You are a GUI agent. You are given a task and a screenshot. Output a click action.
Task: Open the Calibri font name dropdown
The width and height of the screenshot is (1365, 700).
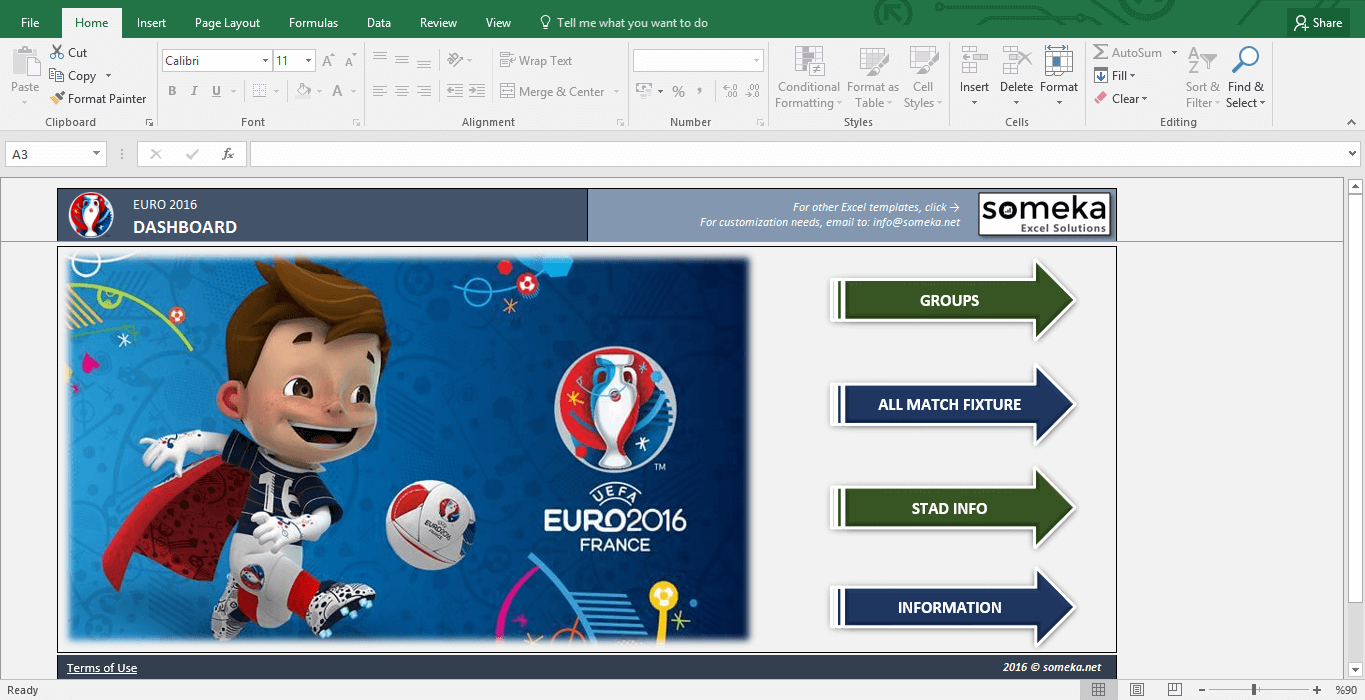(265, 61)
